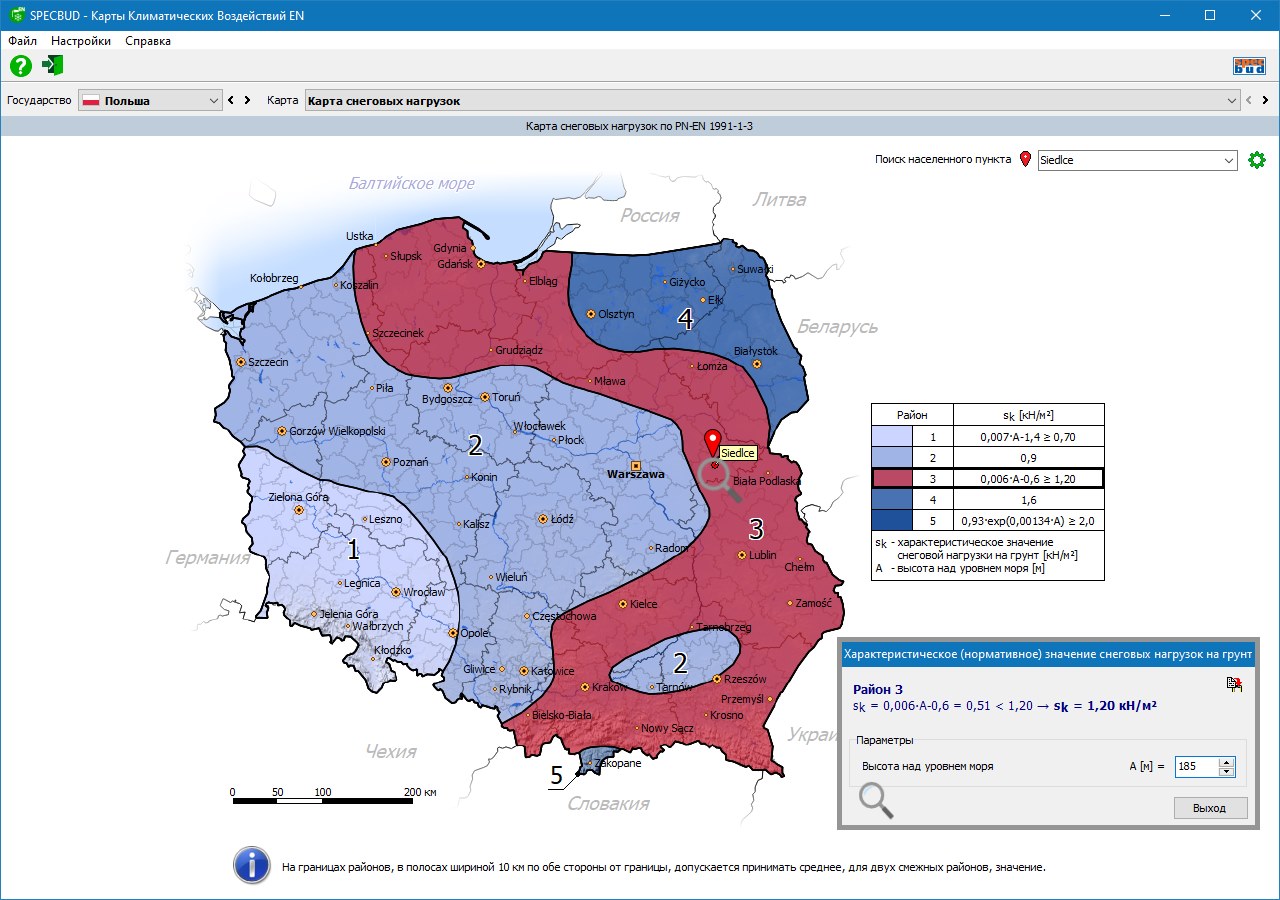
Task: Click the green exit door icon
Action: click(x=53, y=66)
